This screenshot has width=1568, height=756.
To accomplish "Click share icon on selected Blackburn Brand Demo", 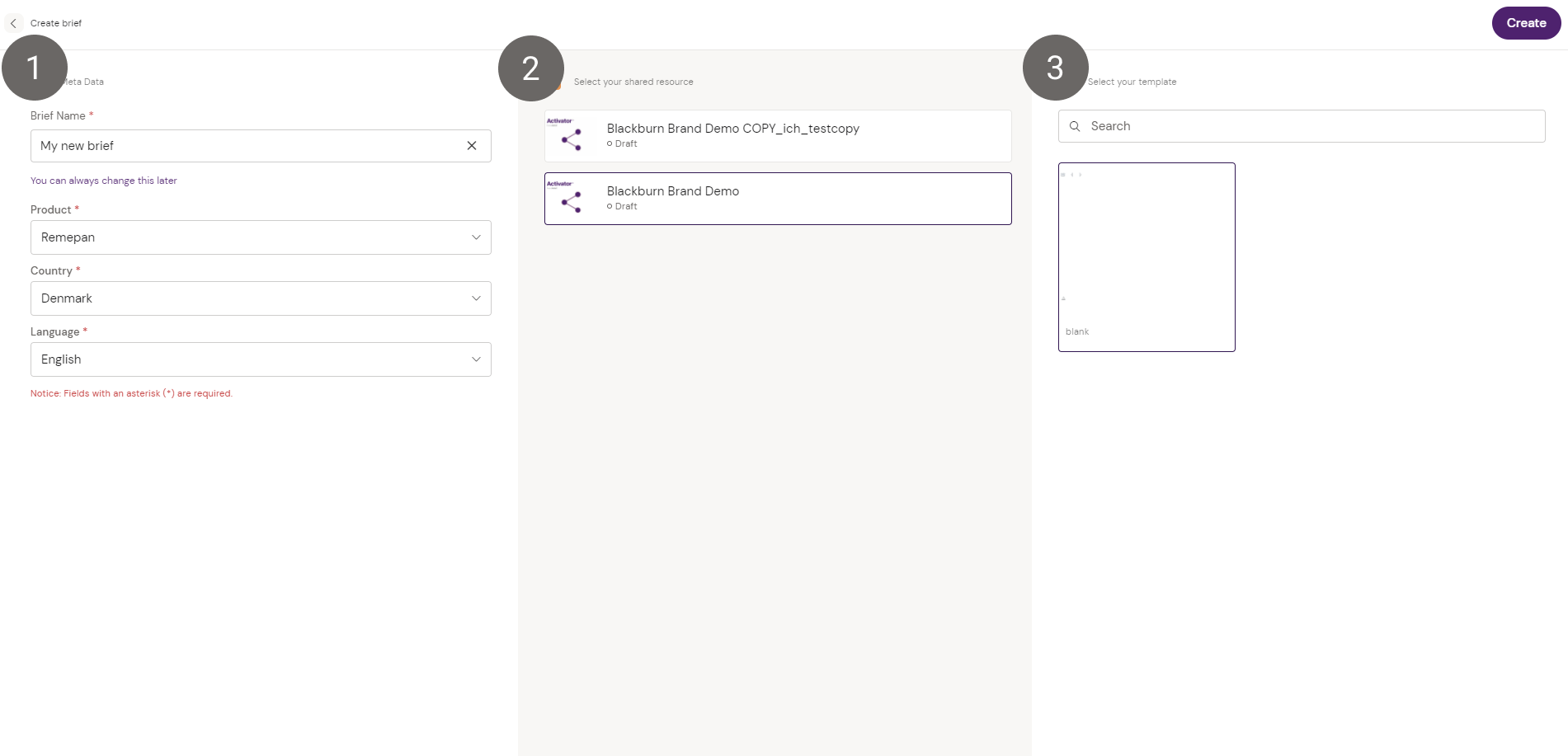I will 571,202.
